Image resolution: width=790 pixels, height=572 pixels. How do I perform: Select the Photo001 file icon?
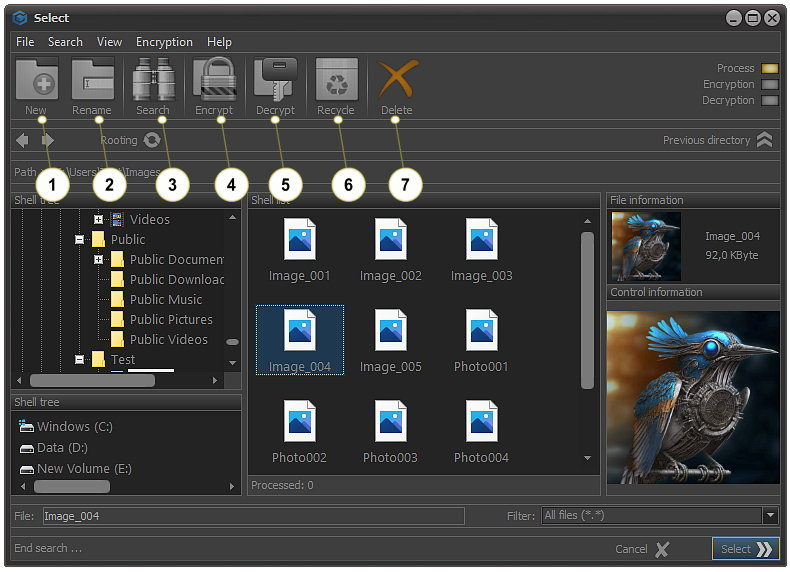482,330
